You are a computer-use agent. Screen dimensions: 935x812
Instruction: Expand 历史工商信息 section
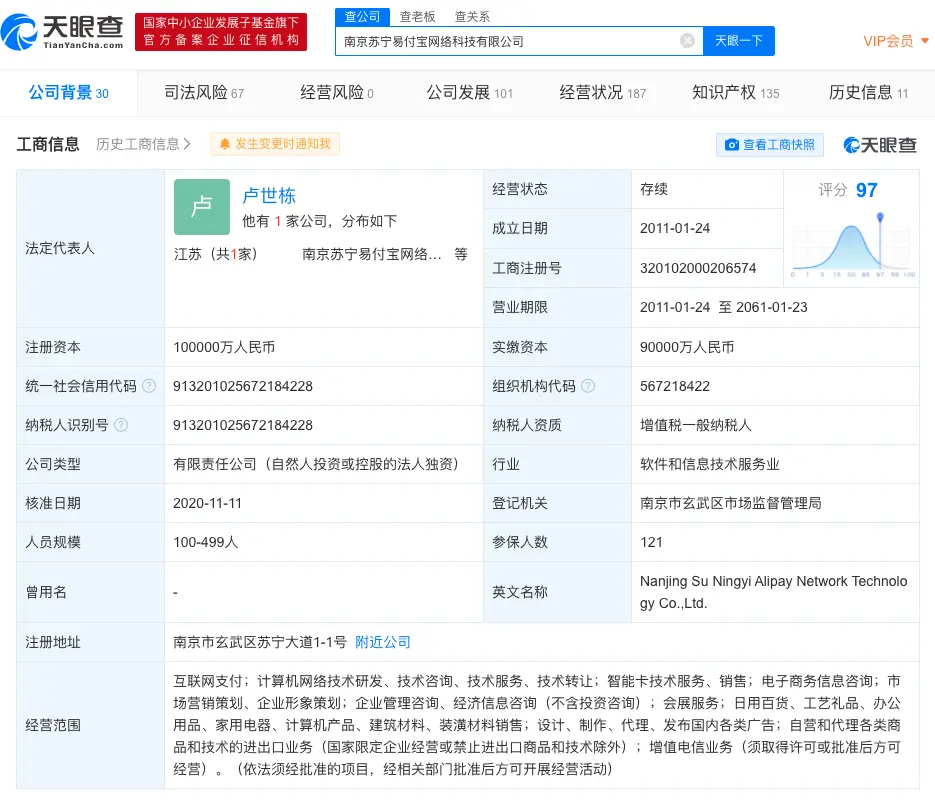(x=143, y=144)
